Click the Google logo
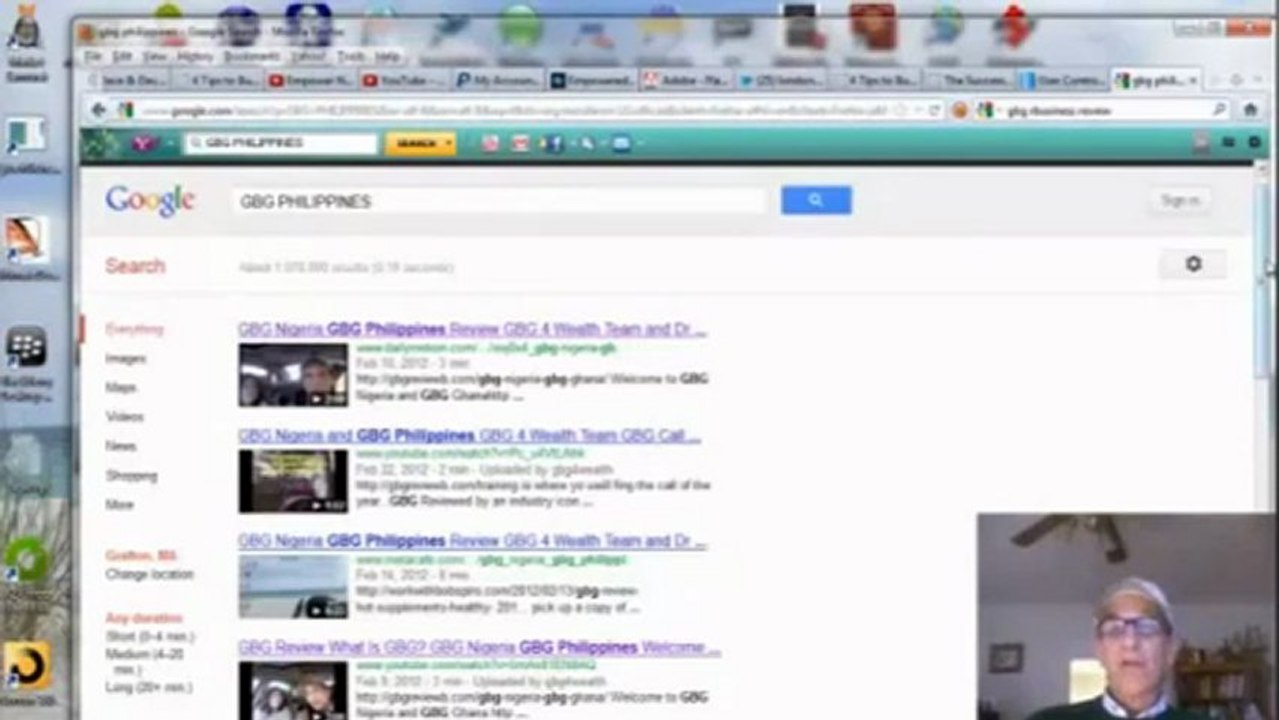This screenshot has width=1279, height=720. pos(150,200)
